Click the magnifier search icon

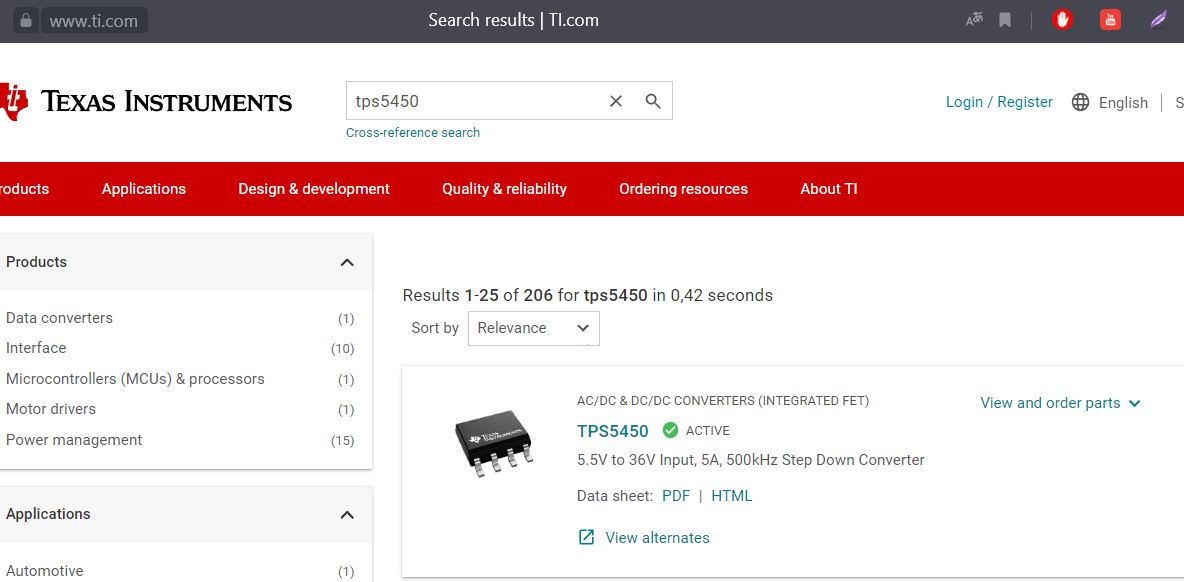pos(653,101)
